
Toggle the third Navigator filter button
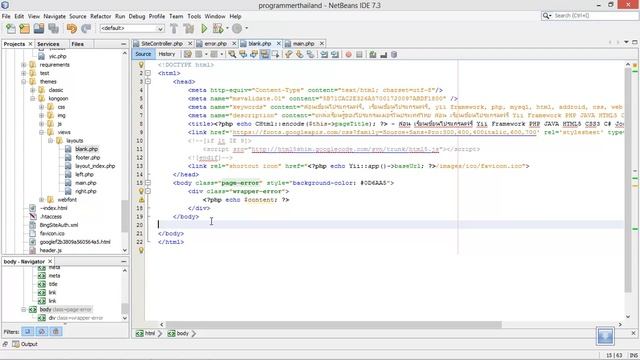[56, 331]
